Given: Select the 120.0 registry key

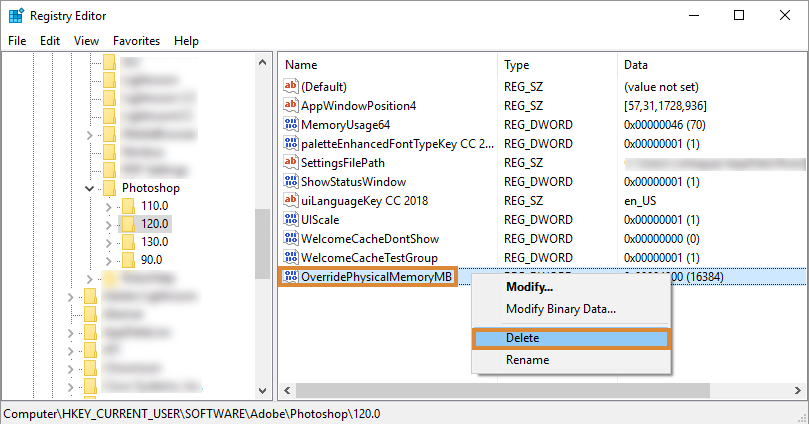Looking at the screenshot, I should [155, 224].
